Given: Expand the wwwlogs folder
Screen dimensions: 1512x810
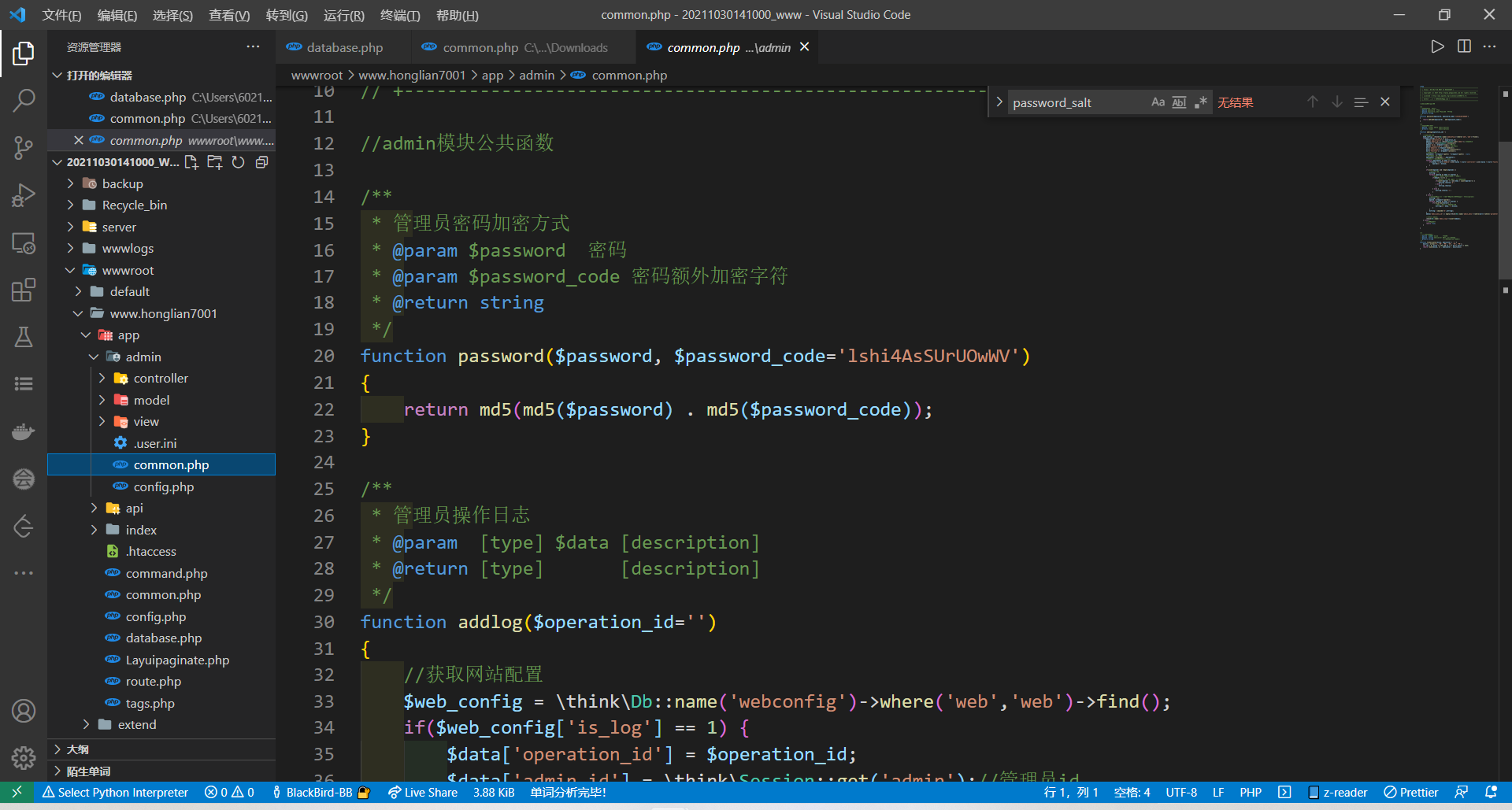Looking at the screenshot, I should tap(70, 248).
